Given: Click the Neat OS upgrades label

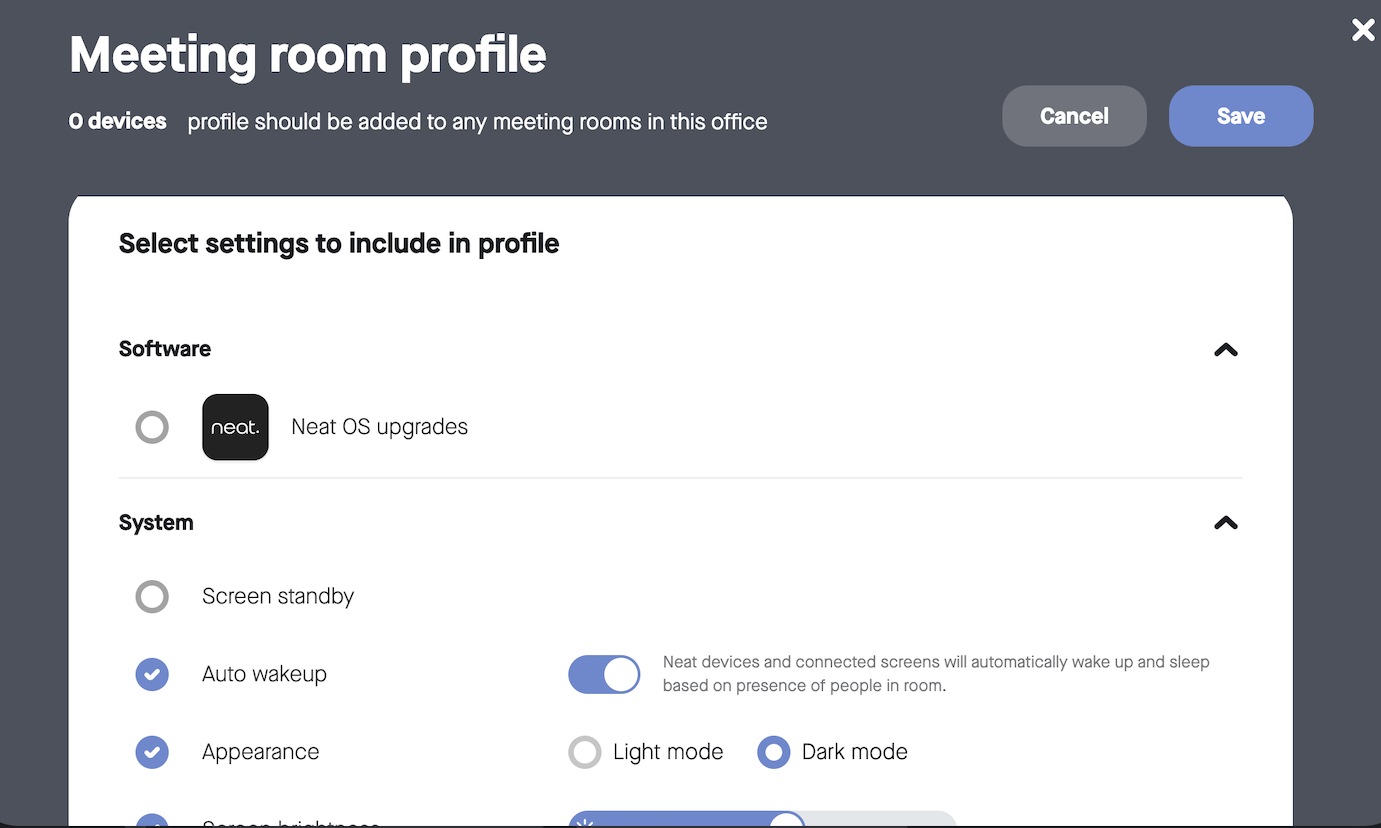Looking at the screenshot, I should (379, 427).
